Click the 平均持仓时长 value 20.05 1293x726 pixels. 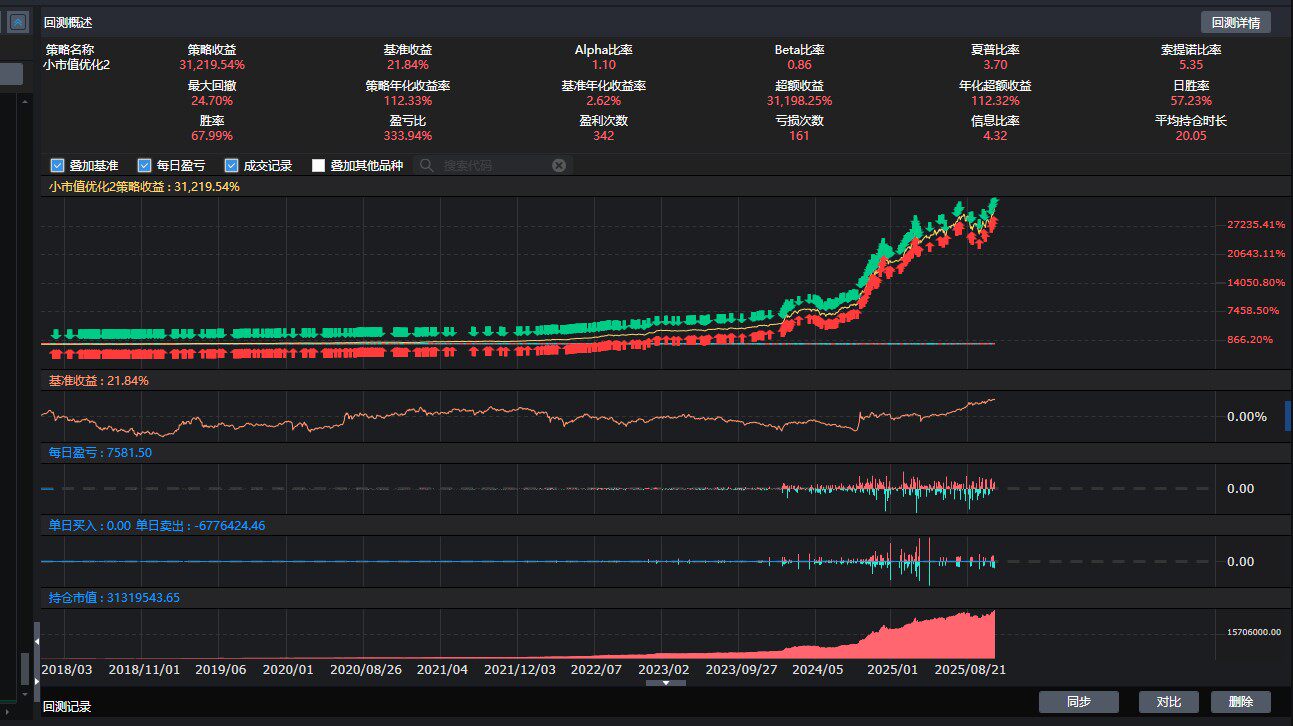[1191, 136]
